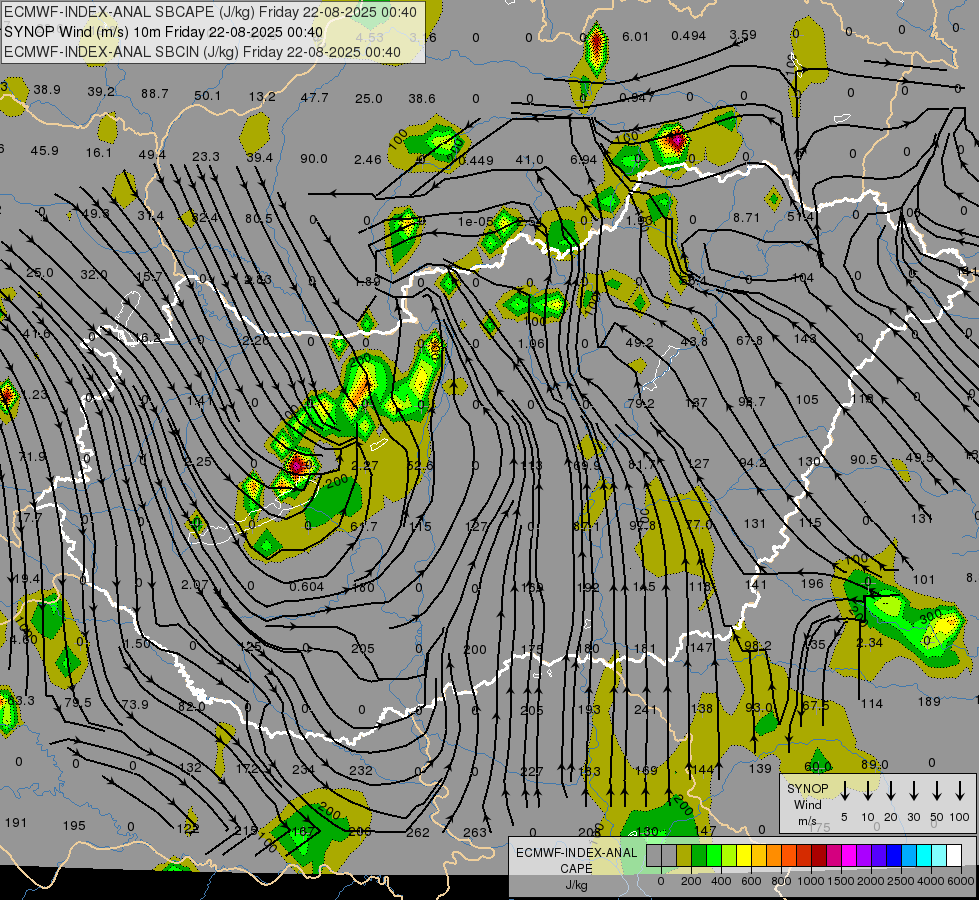The image size is (979, 900).
Task: Click the map value '90.0'
Action: coord(314,159)
